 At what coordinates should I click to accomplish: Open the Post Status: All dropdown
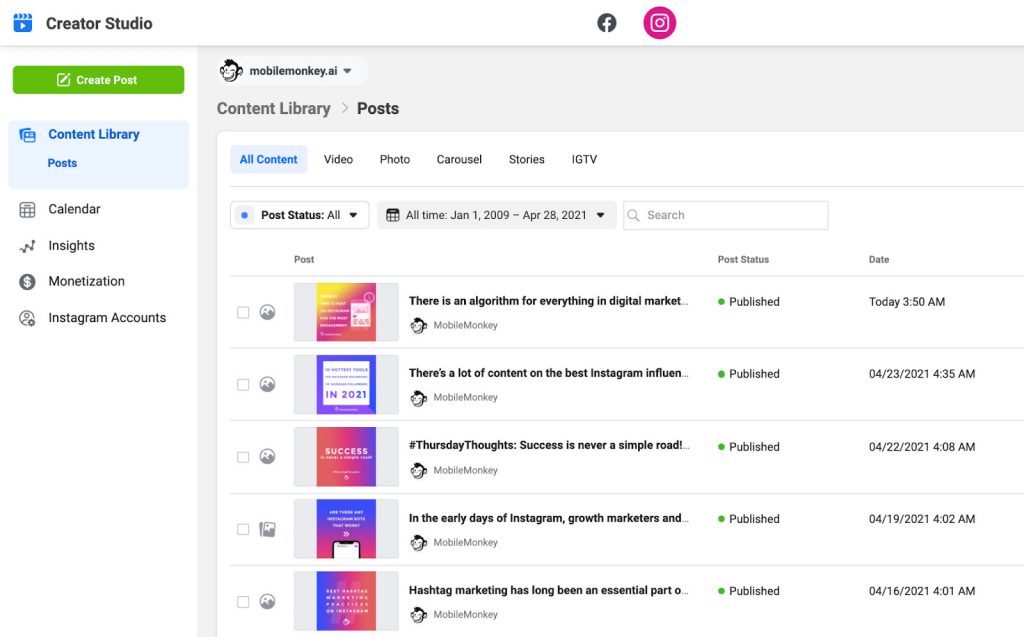tap(299, 215)
